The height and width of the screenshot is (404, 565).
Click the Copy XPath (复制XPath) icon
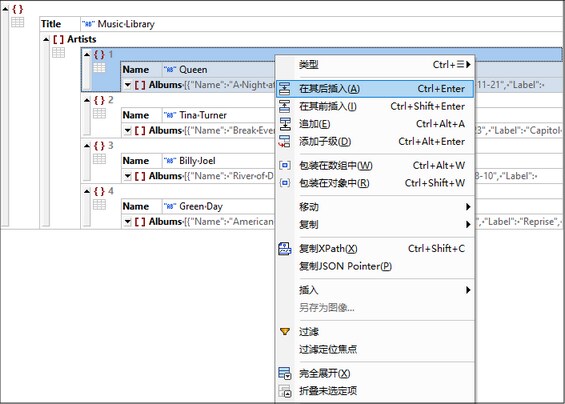pos(285,249)
